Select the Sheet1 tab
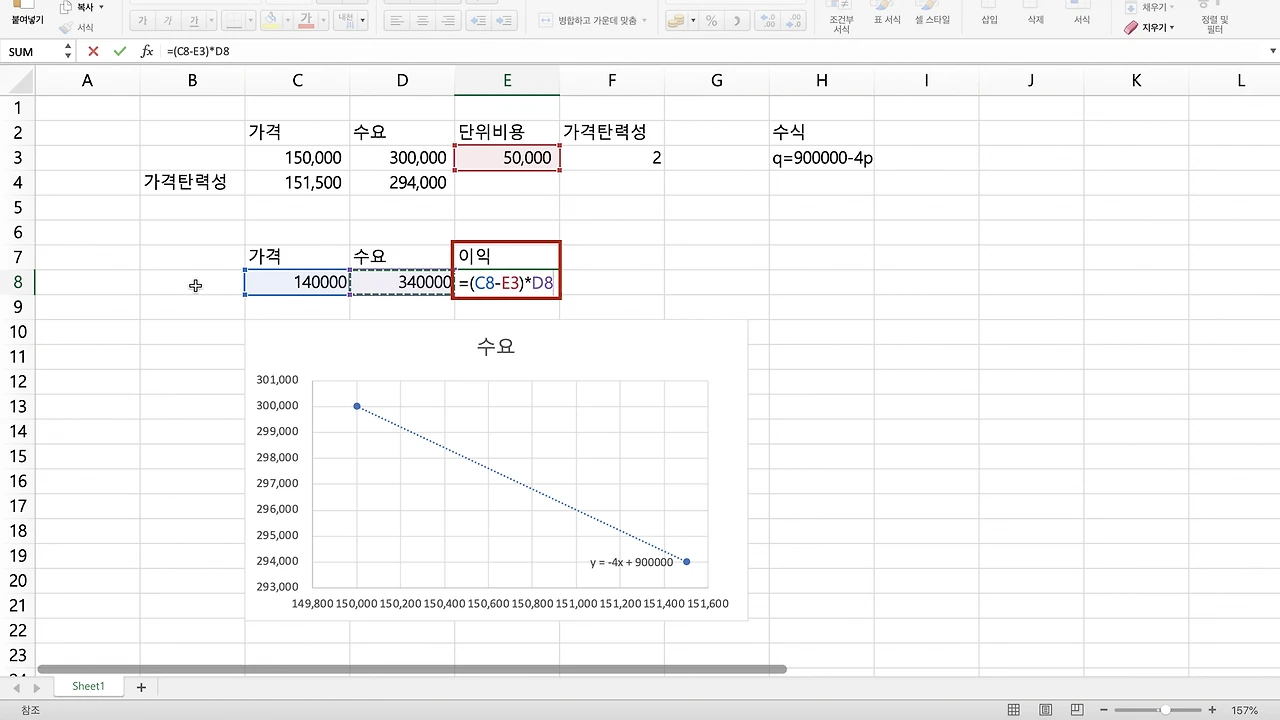Screen dimensions: 1280x720 (88, 687)
